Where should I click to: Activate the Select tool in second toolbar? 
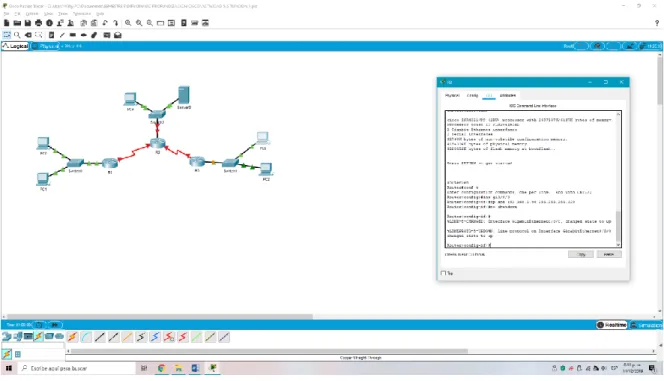7,35
